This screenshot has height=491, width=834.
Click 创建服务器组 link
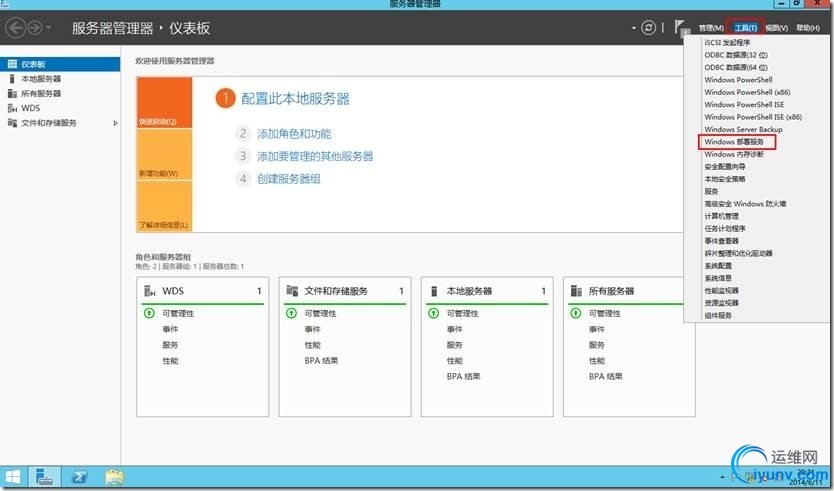[288, 179]
